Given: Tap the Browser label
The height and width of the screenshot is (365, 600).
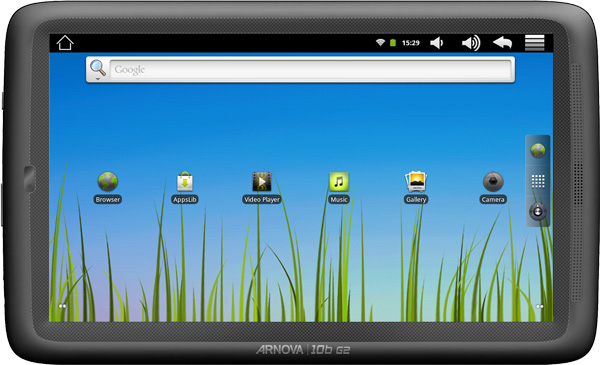Looking at the screenshot, I should coord(108,199).
